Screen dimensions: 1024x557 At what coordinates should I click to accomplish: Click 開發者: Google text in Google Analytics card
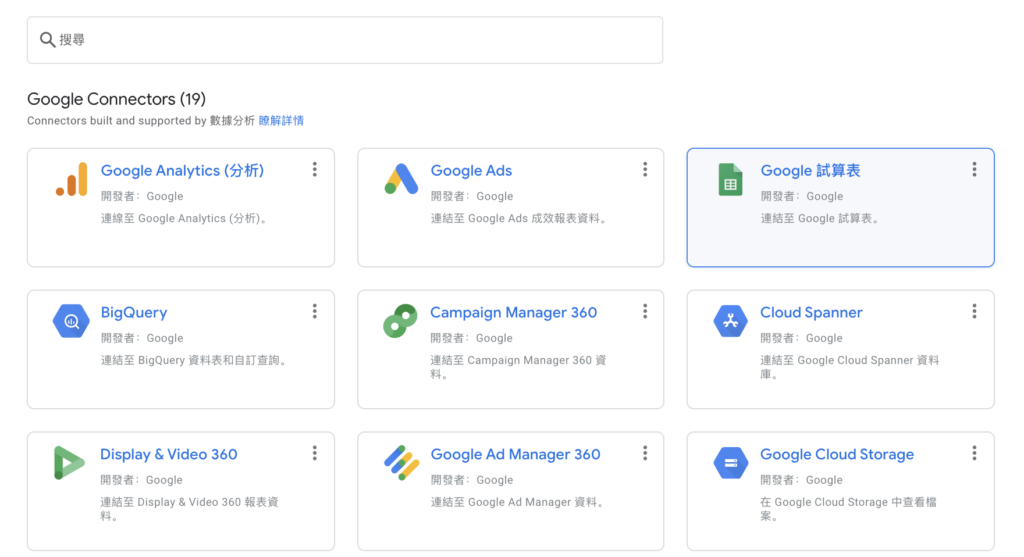(142, 197)
